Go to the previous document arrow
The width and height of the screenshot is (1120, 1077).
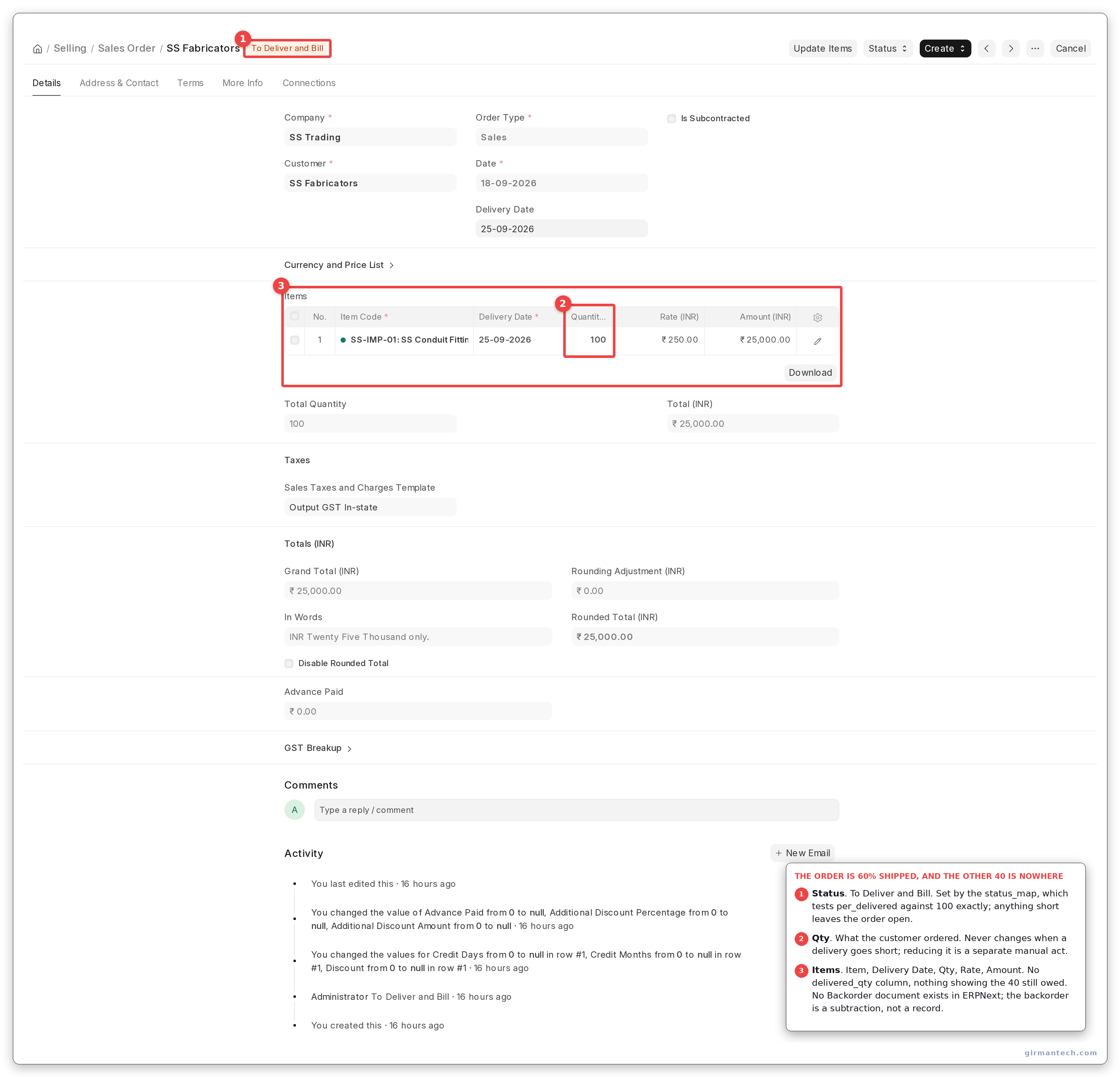tap(986, 48)
